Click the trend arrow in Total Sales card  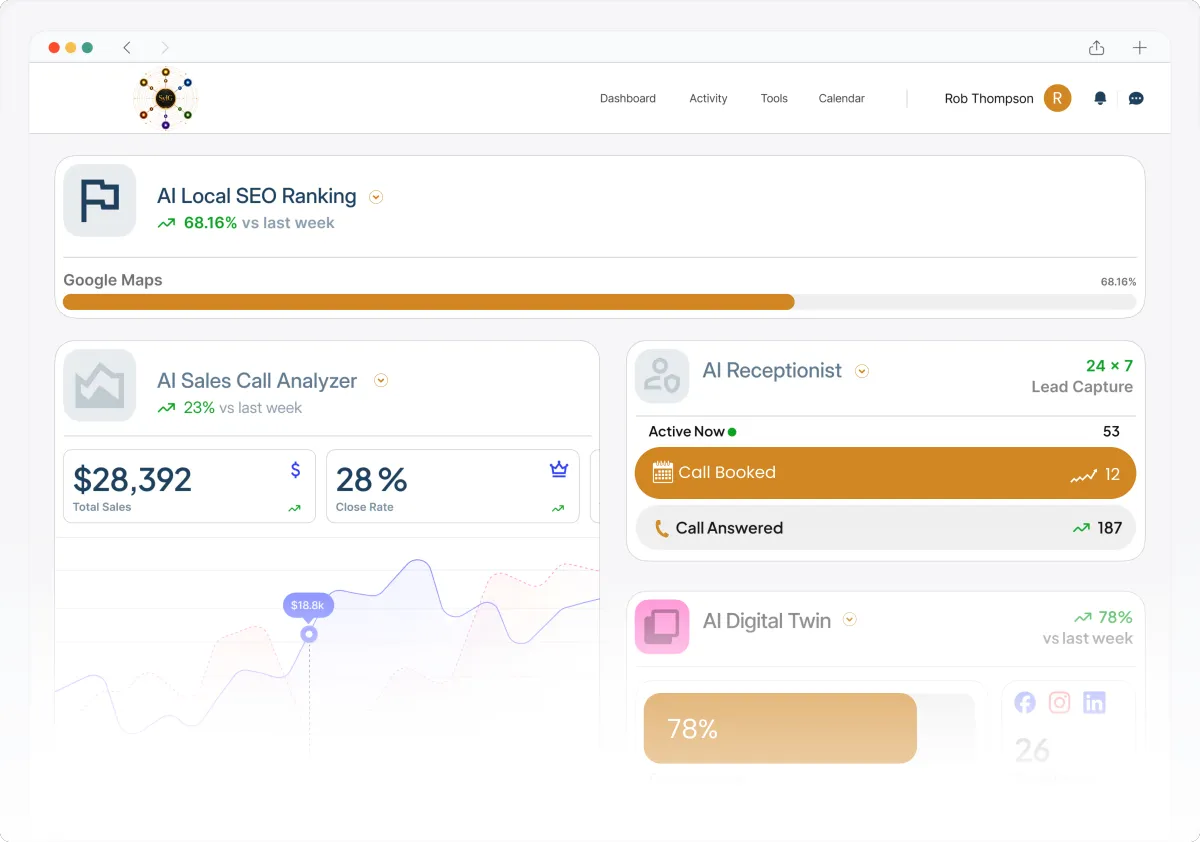coord(294,508)
